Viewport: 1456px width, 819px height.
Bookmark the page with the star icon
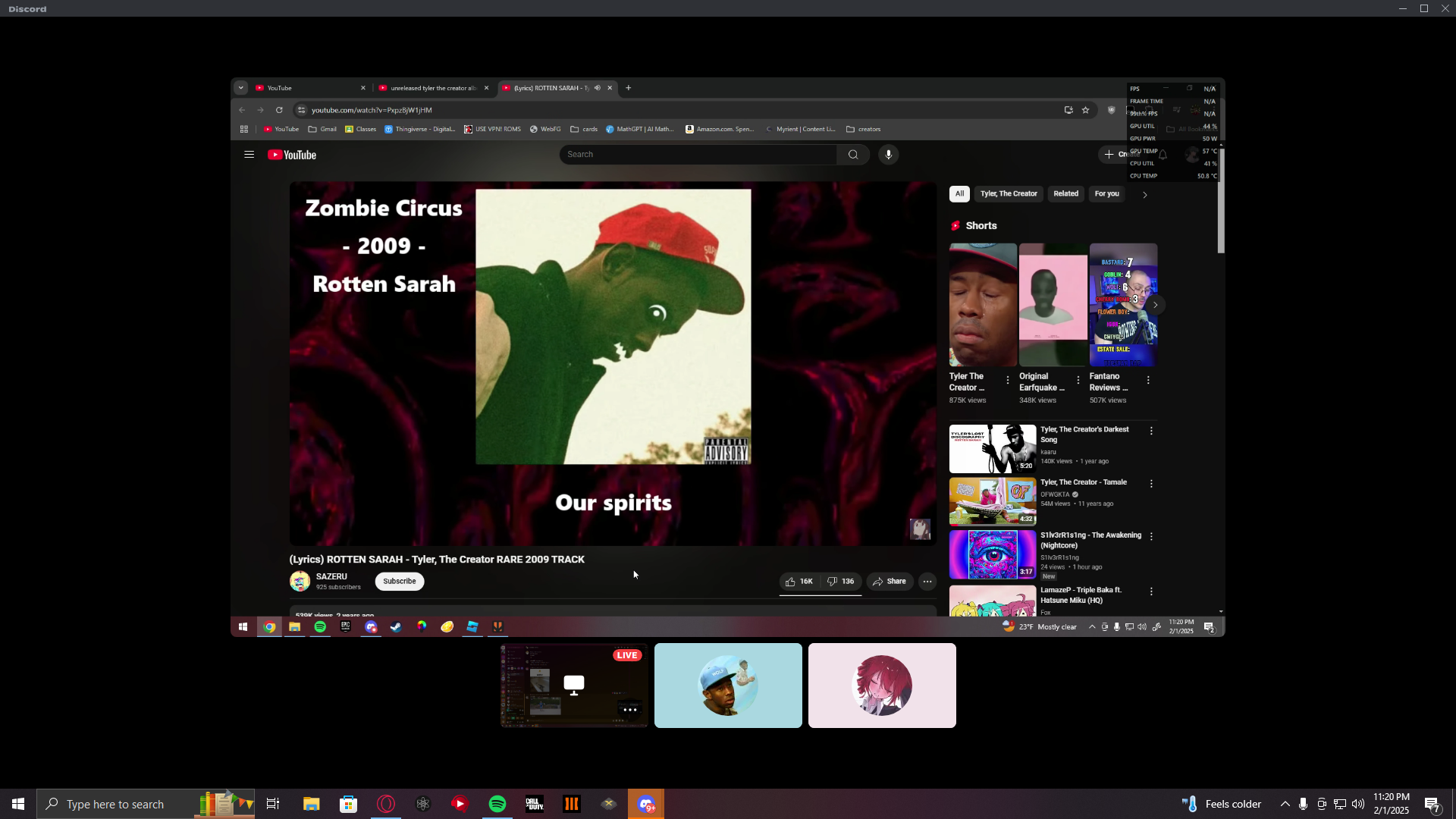point(1085,110)
